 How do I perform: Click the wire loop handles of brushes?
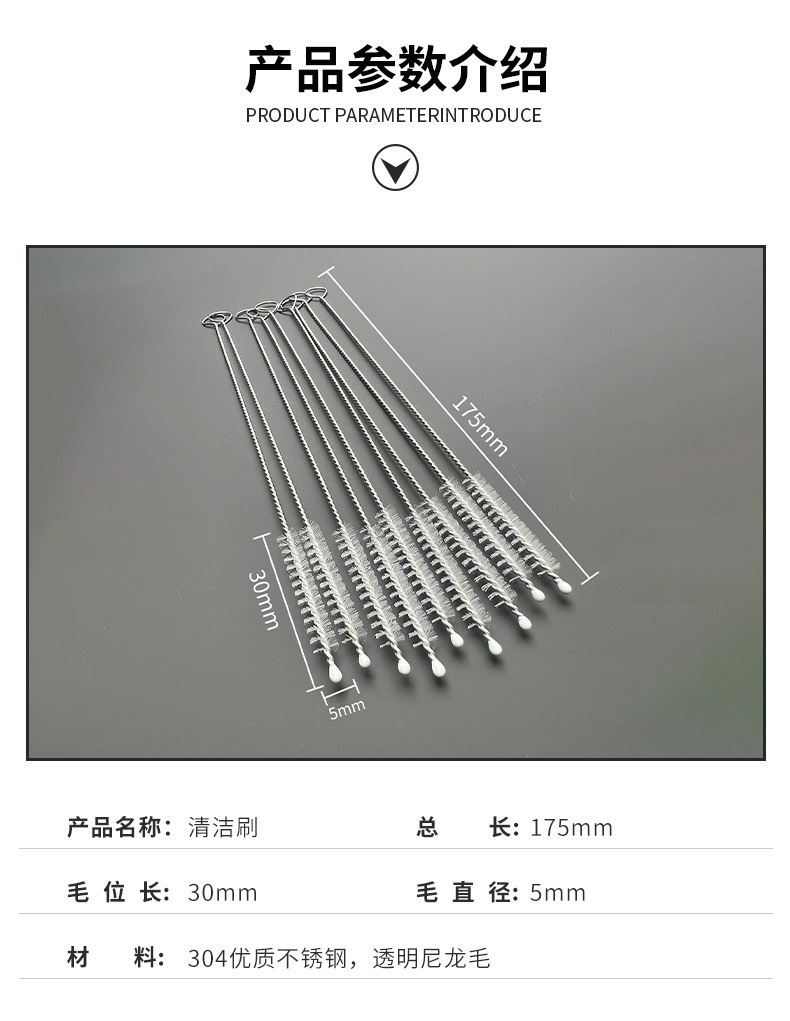tap(266, 307)
